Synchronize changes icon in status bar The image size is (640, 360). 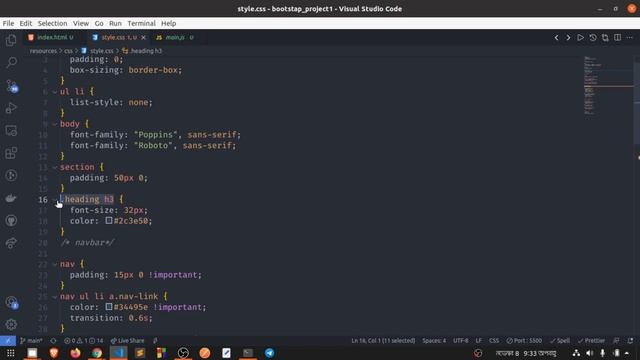[x=53, y=340]
